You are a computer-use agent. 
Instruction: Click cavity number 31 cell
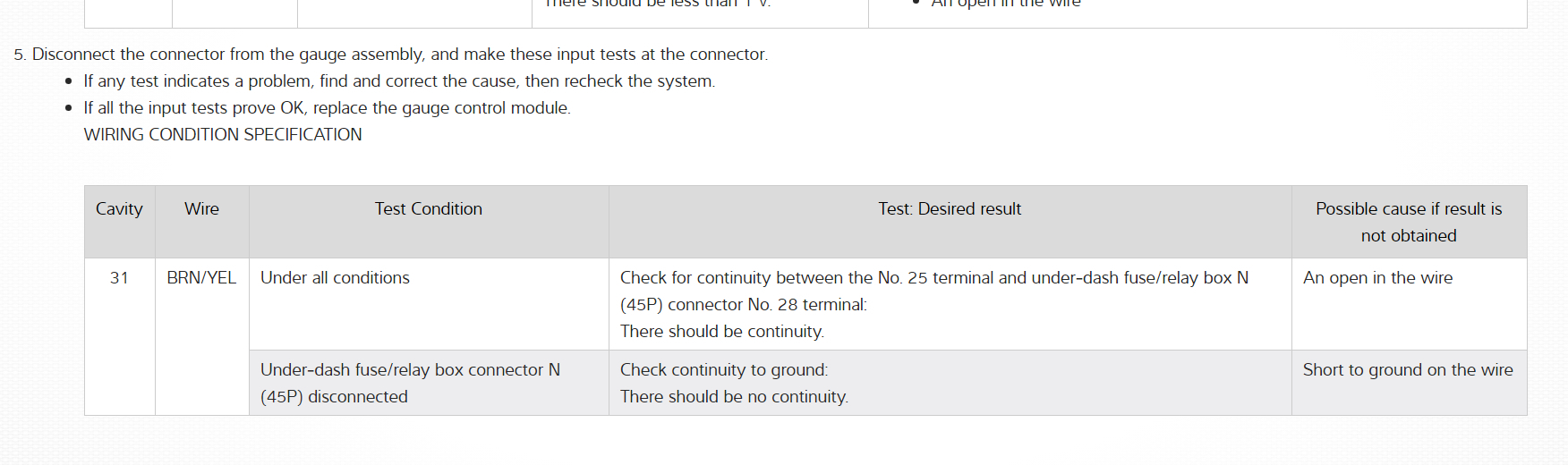[x=119, y=278]
